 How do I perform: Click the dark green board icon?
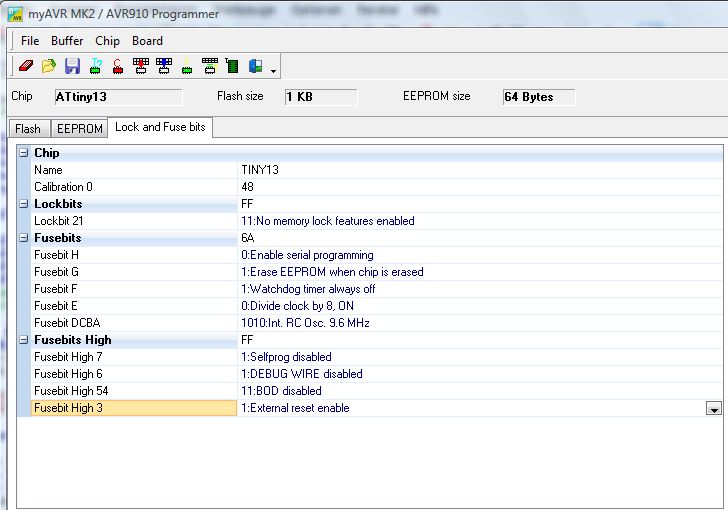(x=232, y=66)
